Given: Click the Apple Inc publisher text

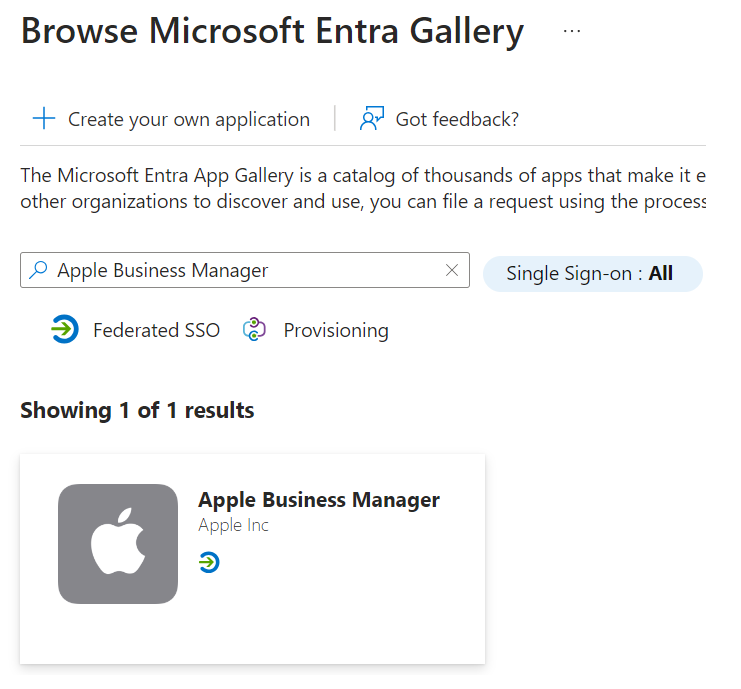Looking at the screenshot, I should pos(233,525).
